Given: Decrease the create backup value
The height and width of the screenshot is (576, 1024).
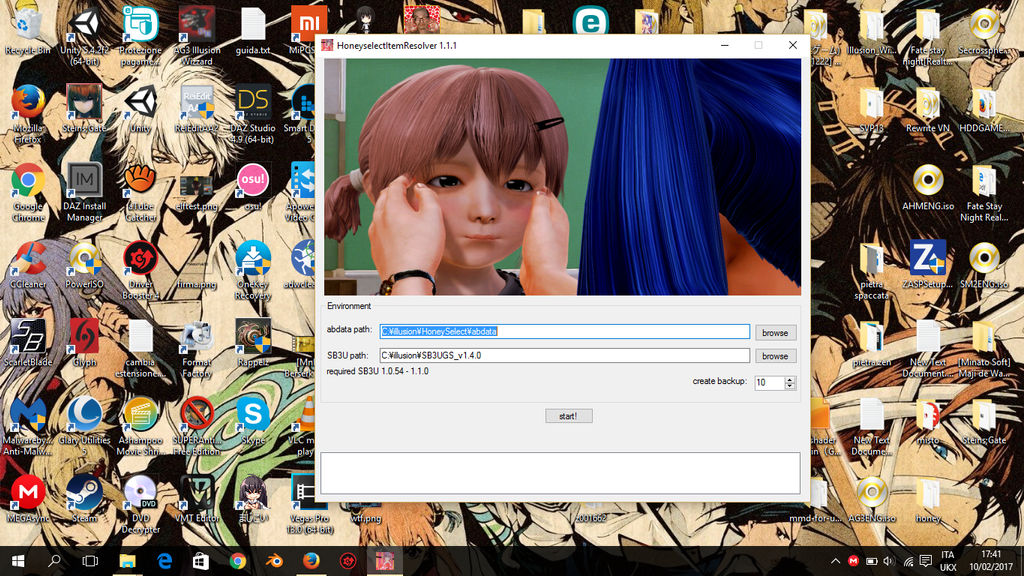Looking at the screenshot, I should [790, 386].
